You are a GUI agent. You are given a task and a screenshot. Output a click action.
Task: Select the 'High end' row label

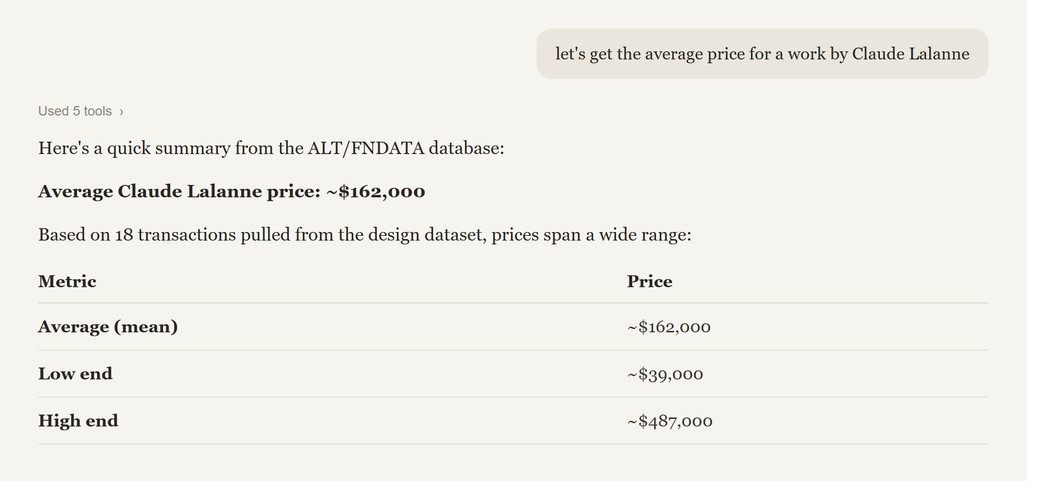[x=78, y=421]
